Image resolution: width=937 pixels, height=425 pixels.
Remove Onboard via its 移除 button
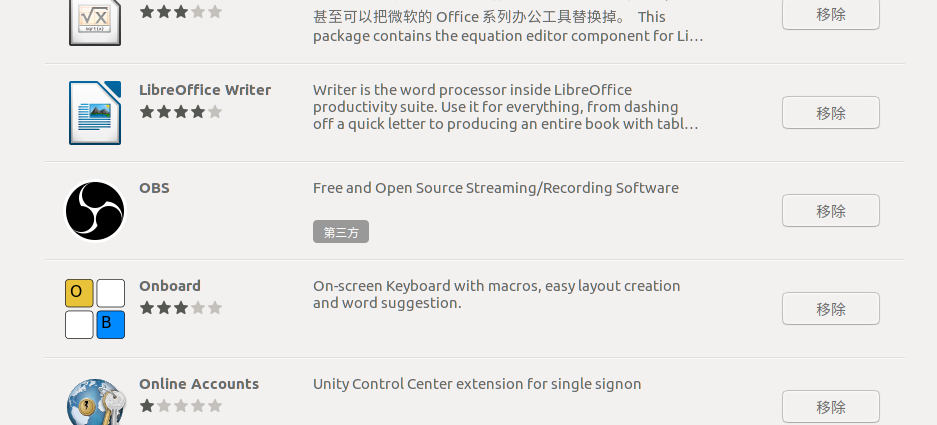click(831, 308)
